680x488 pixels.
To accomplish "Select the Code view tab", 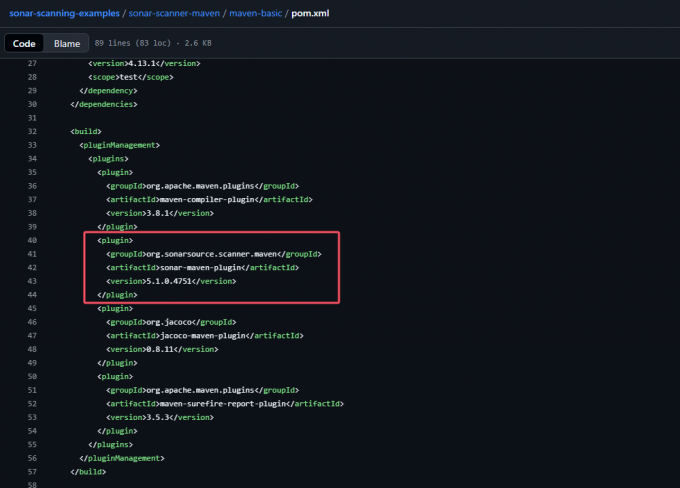I will [x=25, y=44].
